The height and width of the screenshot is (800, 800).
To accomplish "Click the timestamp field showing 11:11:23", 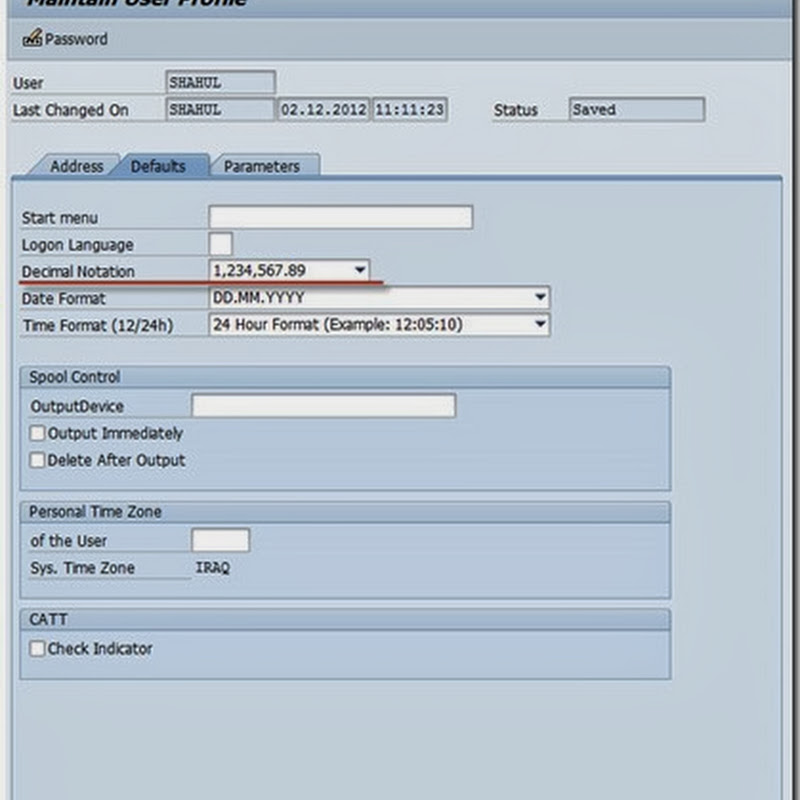I will 409,110.
